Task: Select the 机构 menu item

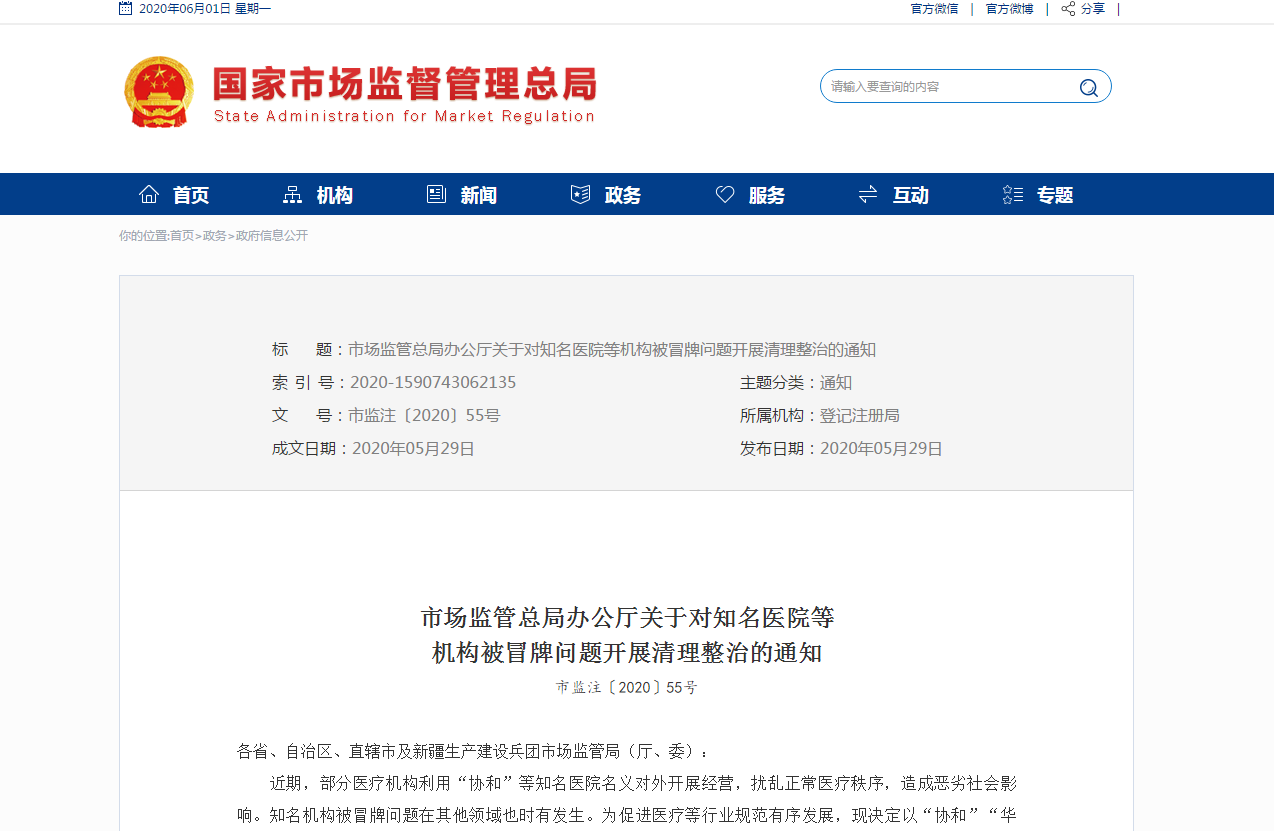Action: tap(334, 196)
